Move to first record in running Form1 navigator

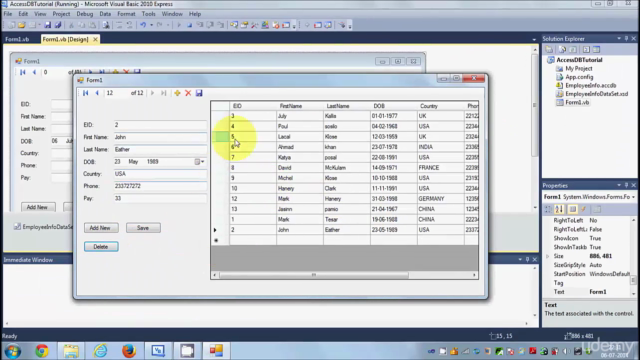pos(86,93)
